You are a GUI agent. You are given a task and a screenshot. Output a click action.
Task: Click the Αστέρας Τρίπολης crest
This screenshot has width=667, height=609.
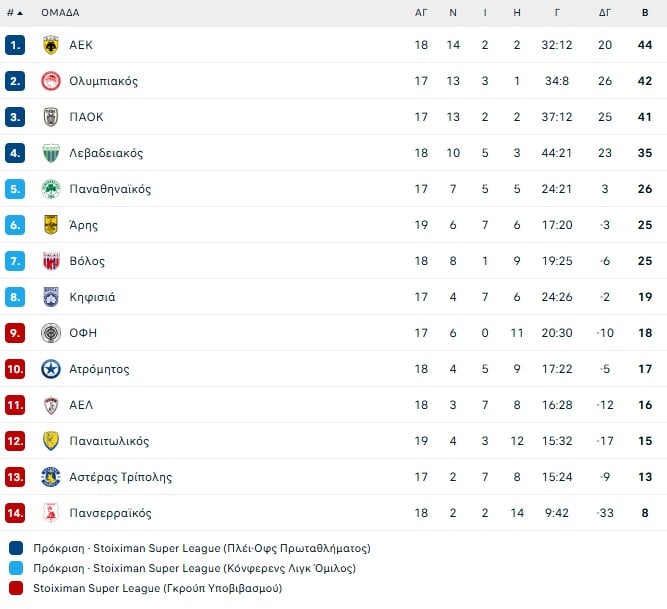pyautogui.click(x=51, y=477)
